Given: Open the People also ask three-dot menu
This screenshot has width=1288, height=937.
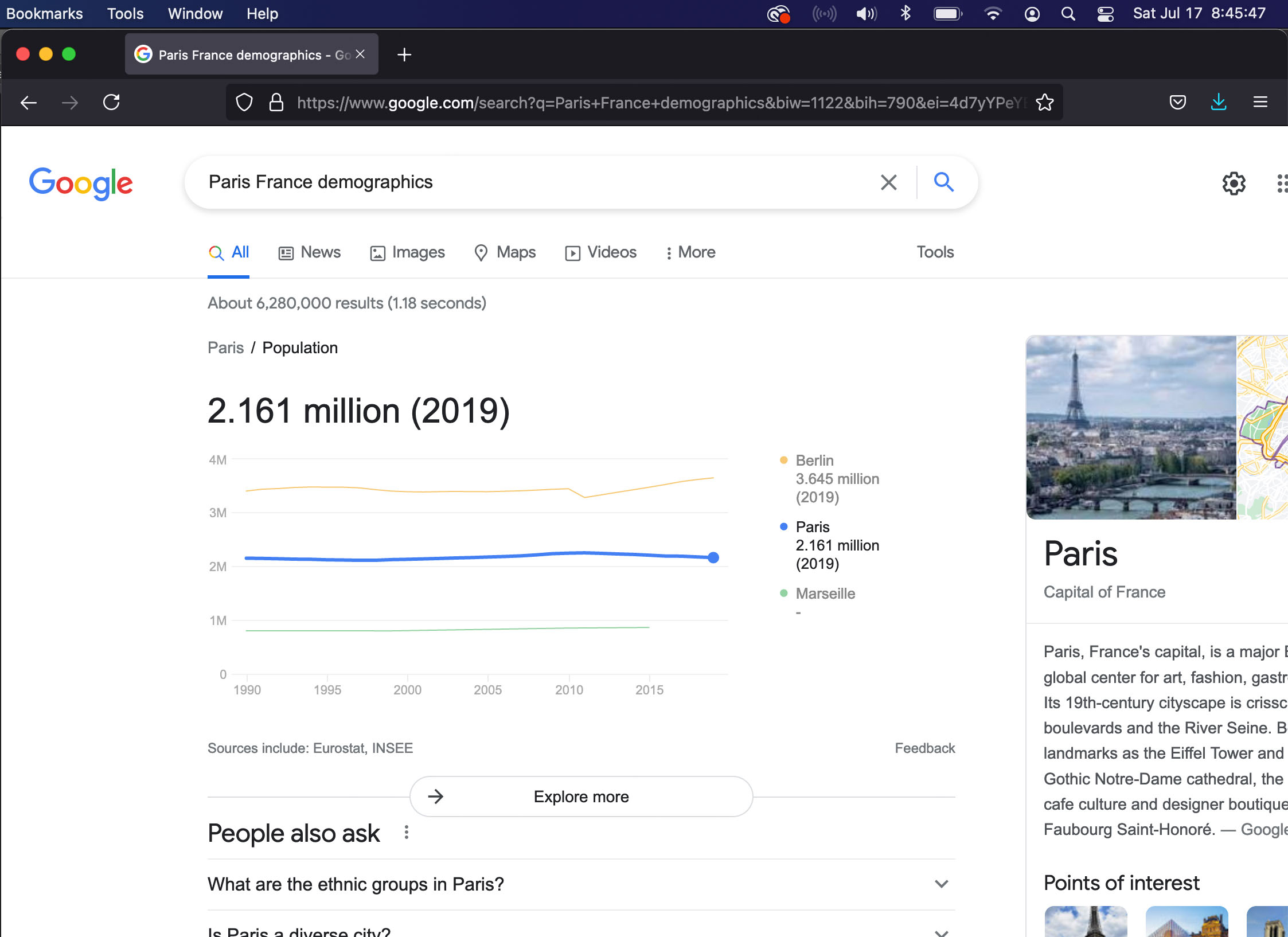Looking at the screenshot, I should [x=406, y=833].
